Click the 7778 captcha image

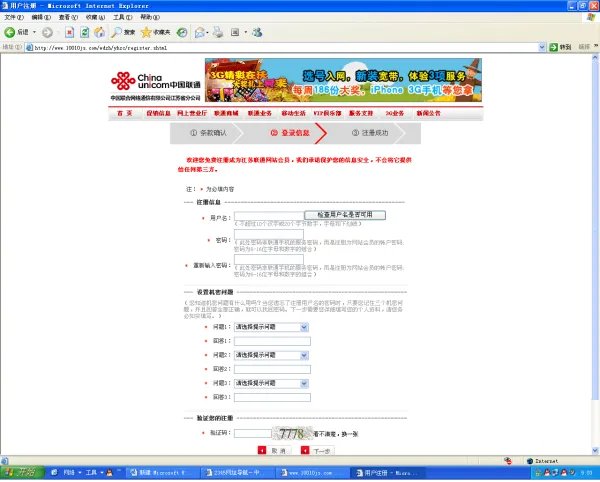click(x=292, y=433)
